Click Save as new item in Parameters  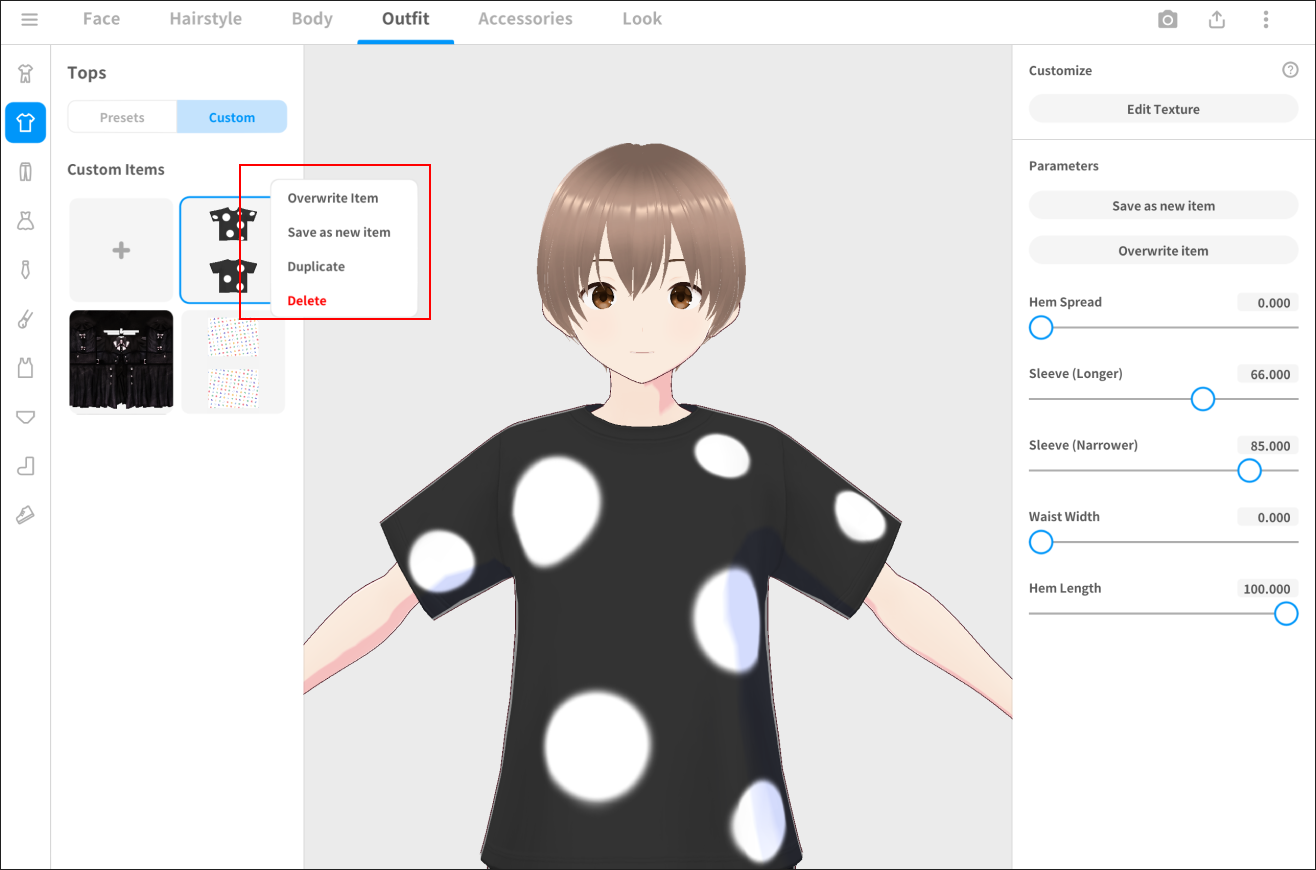(x=1163, y=206)
